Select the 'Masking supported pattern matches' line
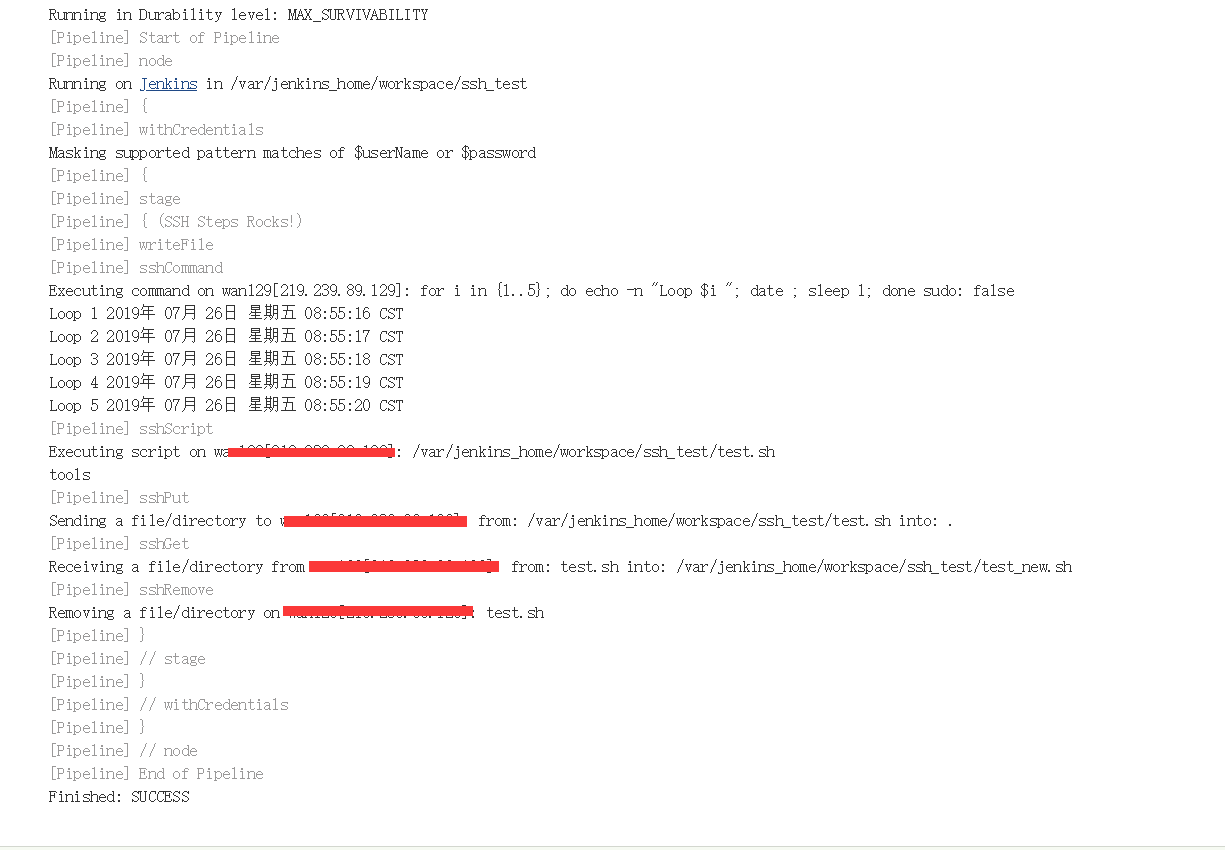Image resolution: width=1225 pixels, height=850 pixels. (x=292, y=153)
